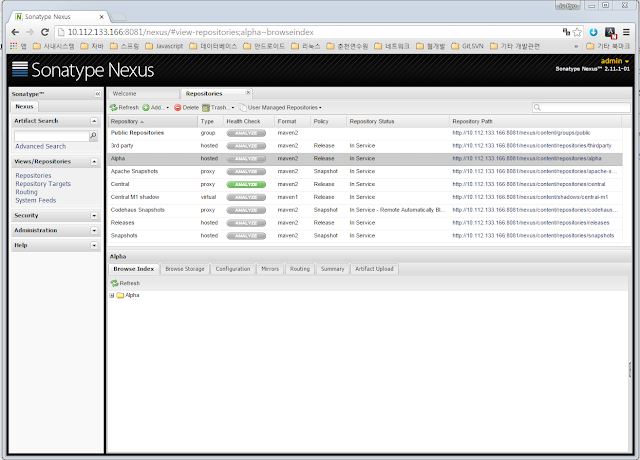Select the Central M1 shadow row
Screen dimensions: 640x460
[365, 197]
